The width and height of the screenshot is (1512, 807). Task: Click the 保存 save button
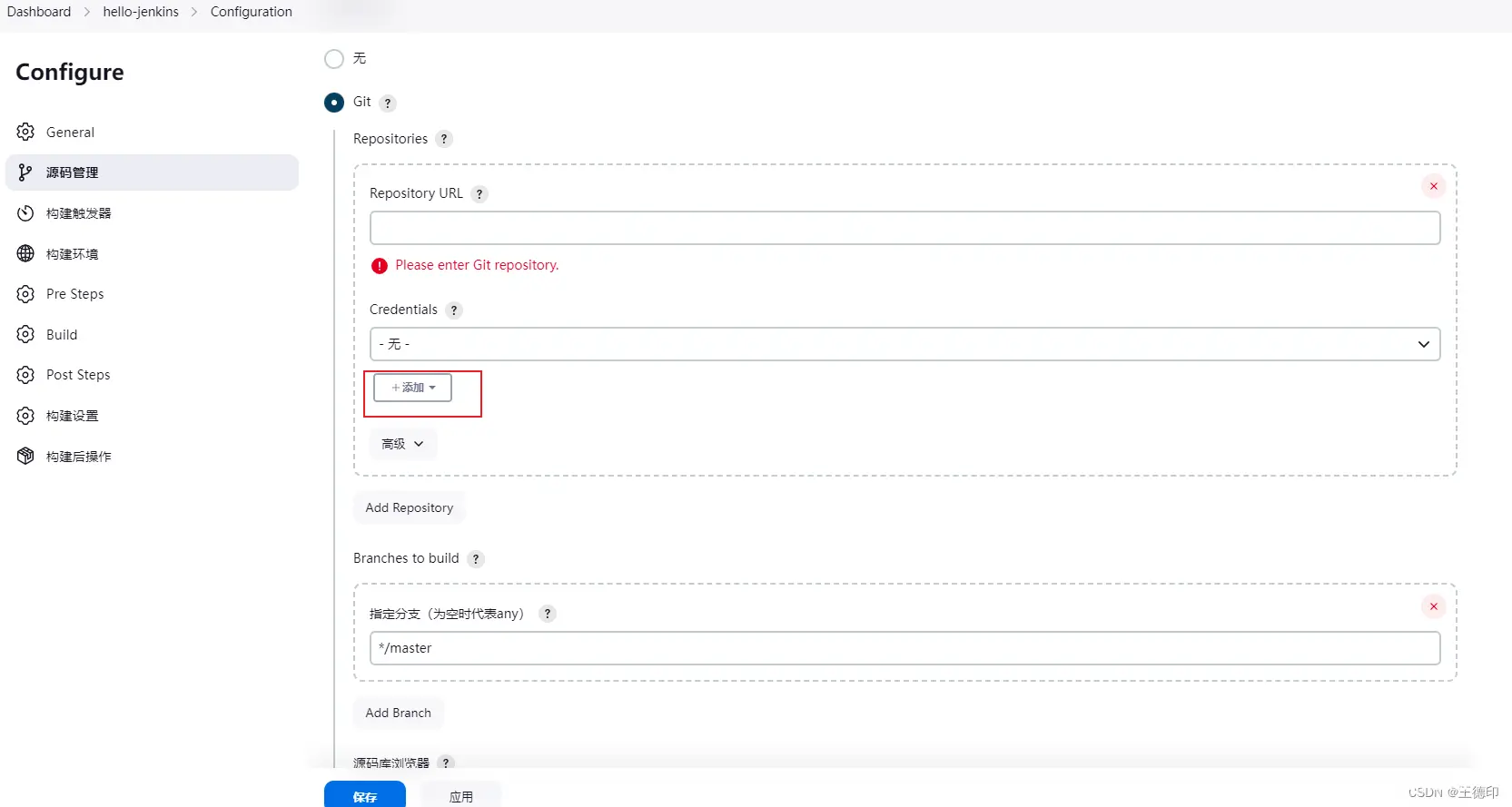pyautogui.click(x=365, y=795)
